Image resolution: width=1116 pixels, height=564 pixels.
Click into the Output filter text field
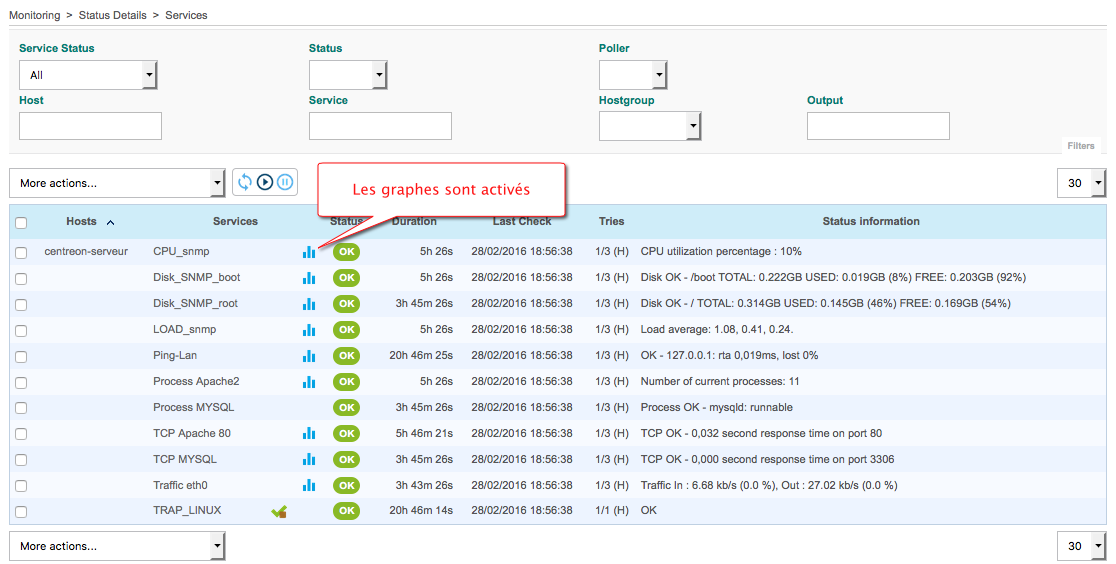878,126
